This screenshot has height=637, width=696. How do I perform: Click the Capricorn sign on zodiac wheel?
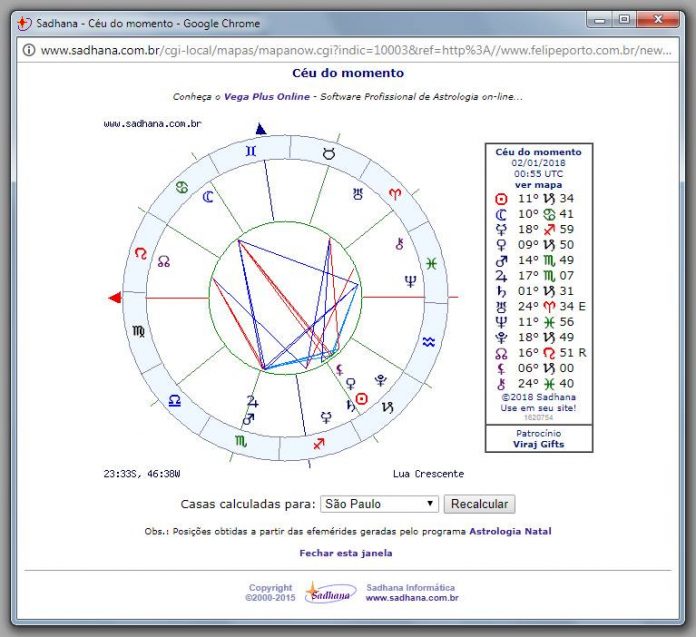[388, 407]
